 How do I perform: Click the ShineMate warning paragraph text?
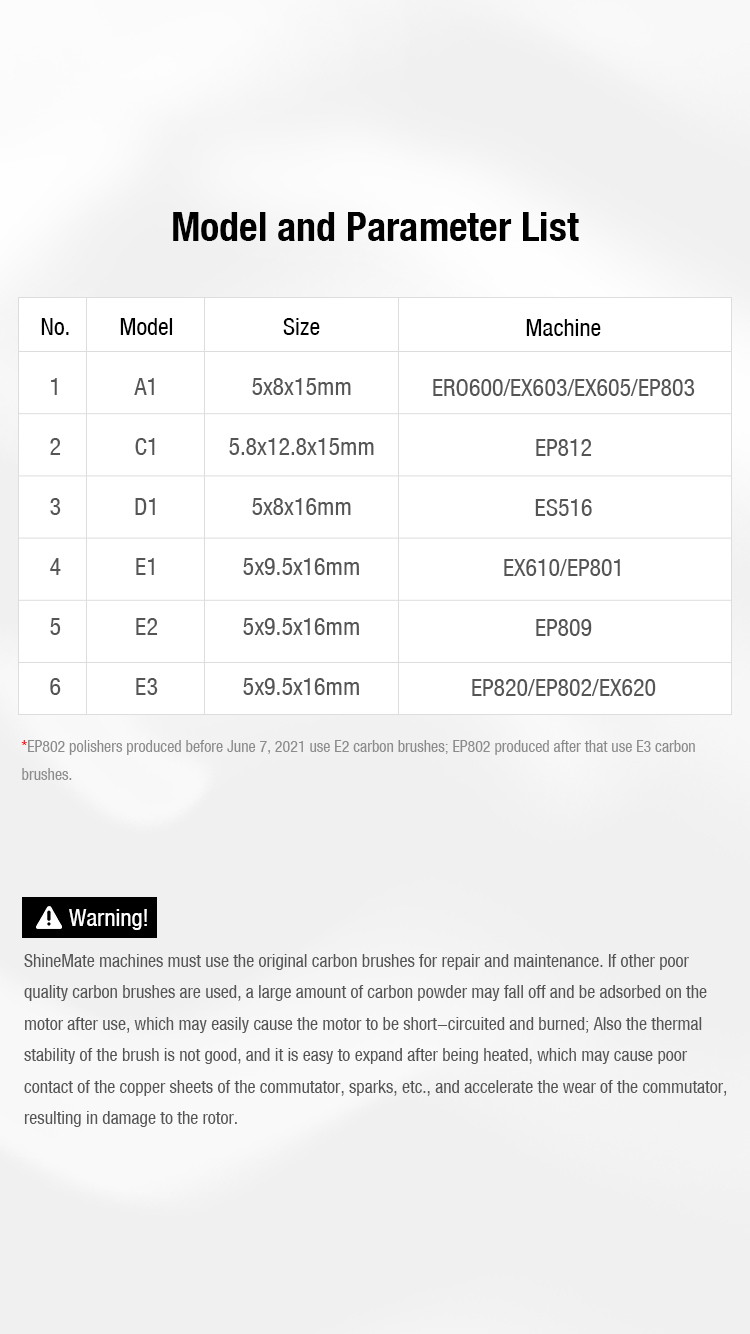(375, 1039)
